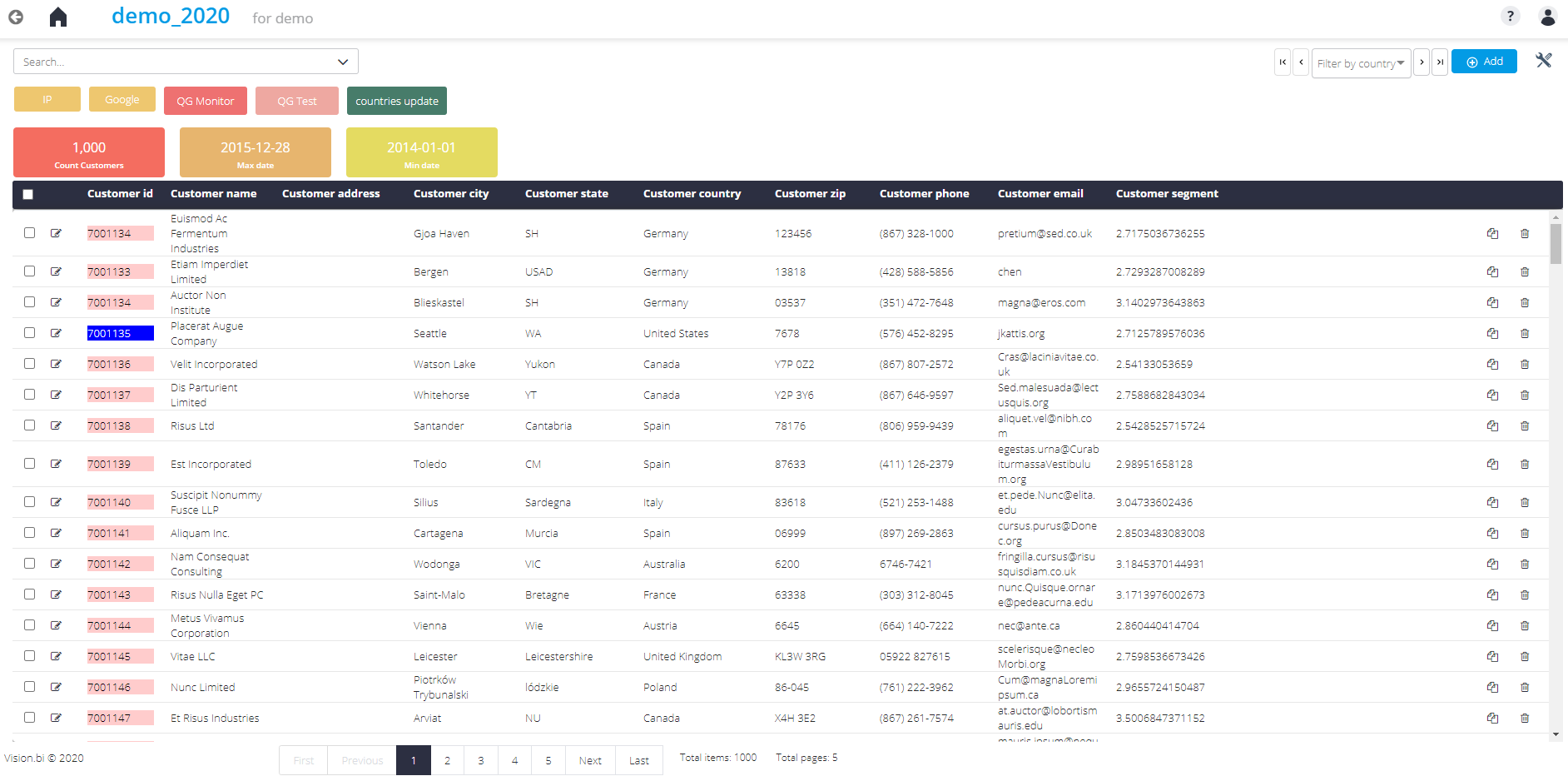This screenshot has height=776, width=1568.
Task: Click the QG Monitor button
Action: click(x=206, y=101)
